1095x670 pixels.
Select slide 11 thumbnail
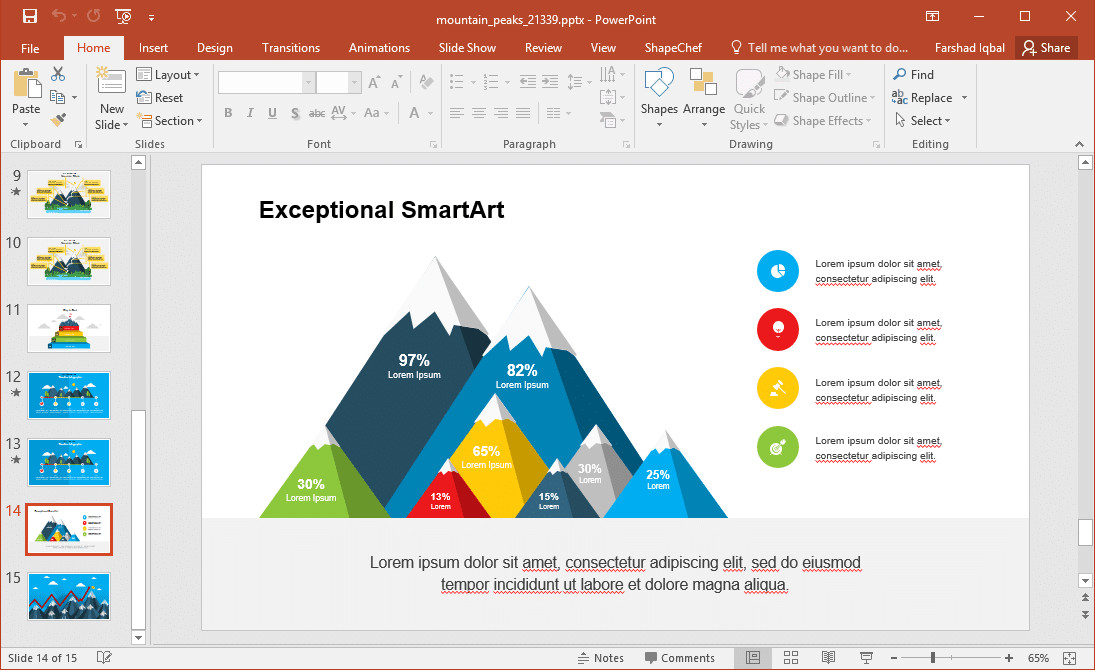pyautogui.click(x=68, y=328)
